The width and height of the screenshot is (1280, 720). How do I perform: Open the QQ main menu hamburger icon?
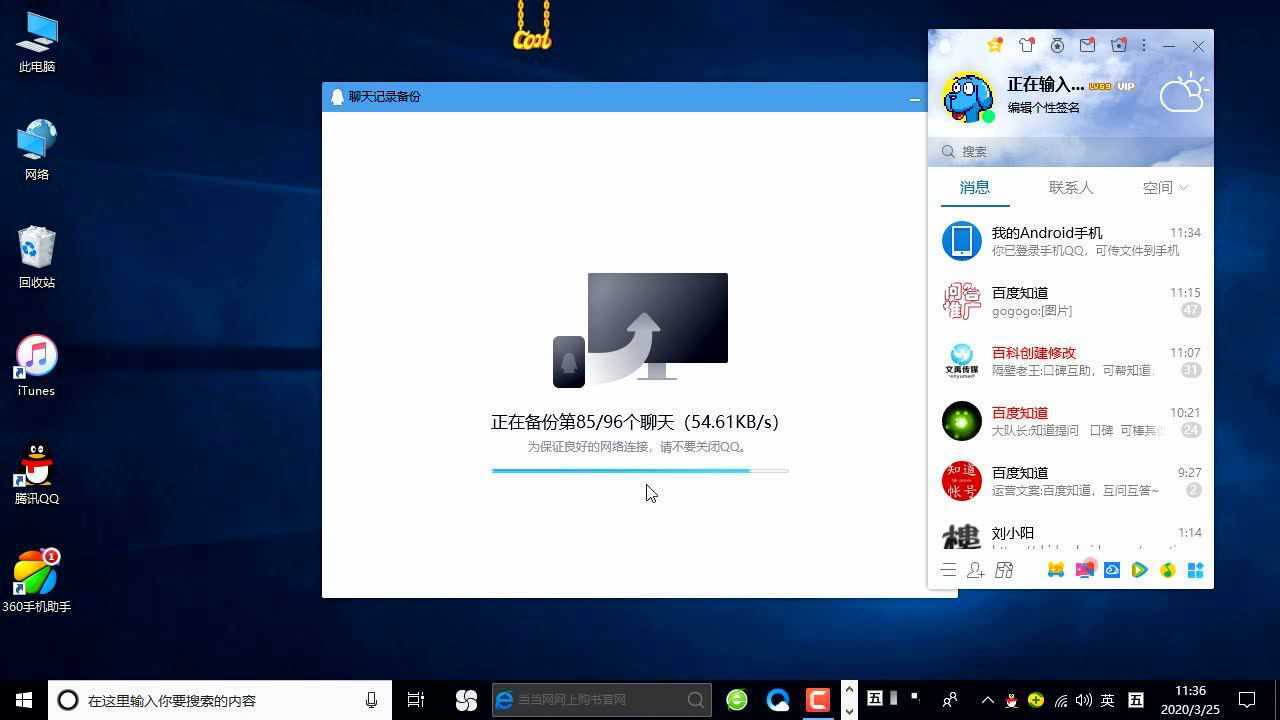948,570
